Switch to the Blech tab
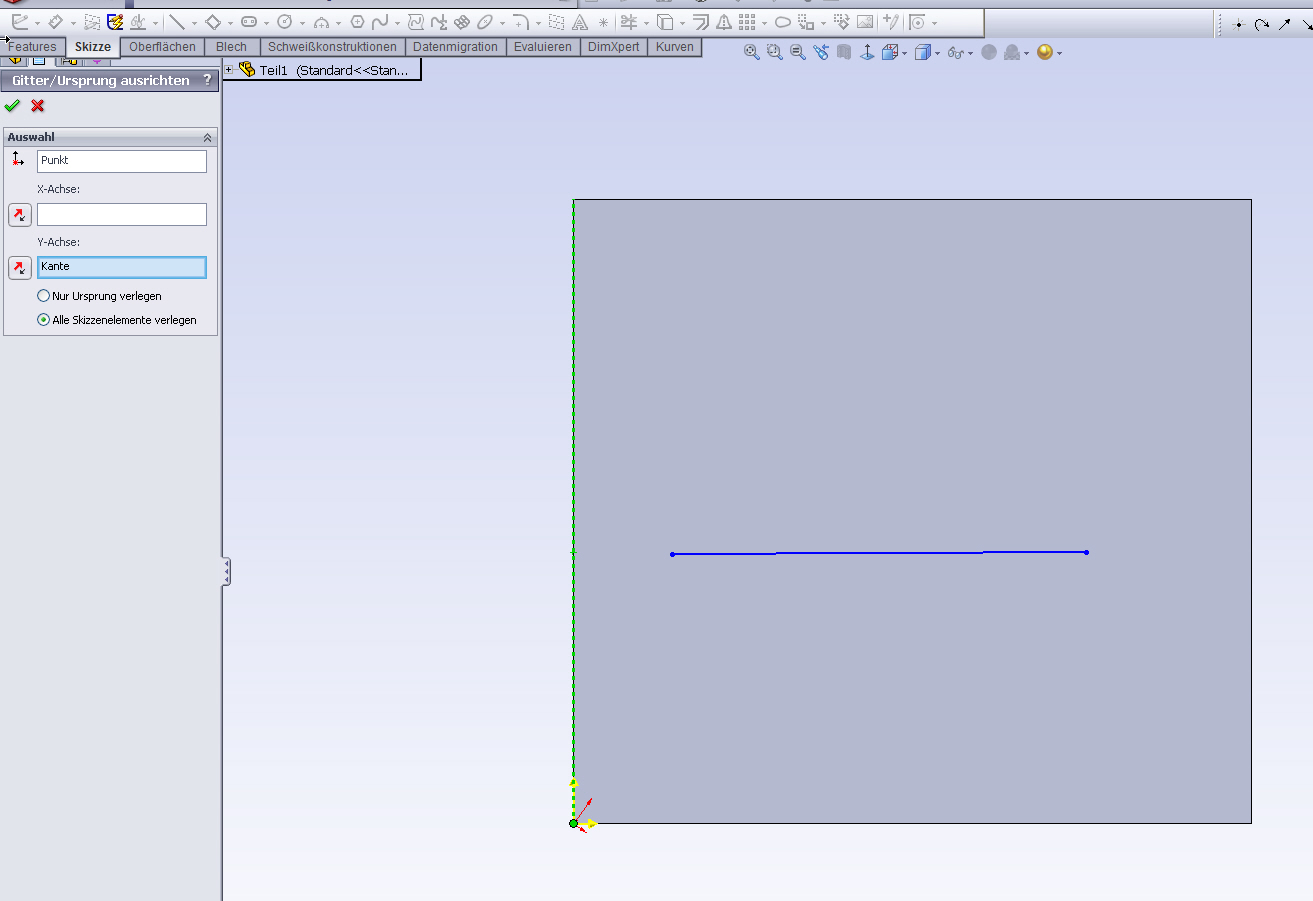 point(232,47)
